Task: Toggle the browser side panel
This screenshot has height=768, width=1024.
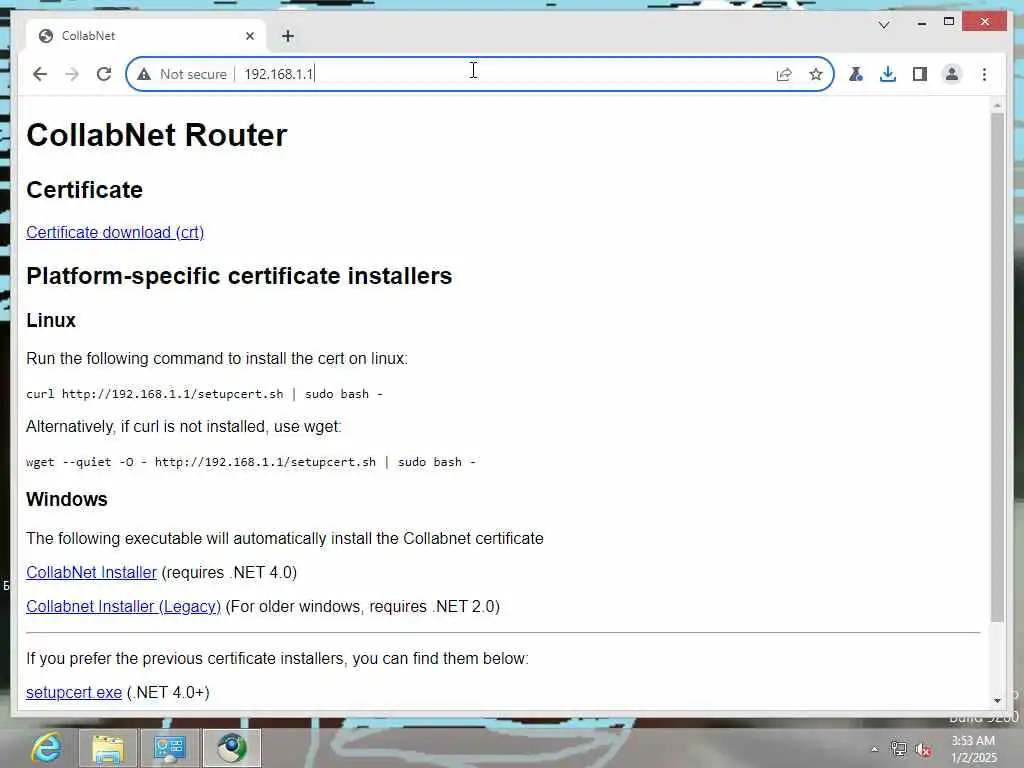Action: click(920, 74)
